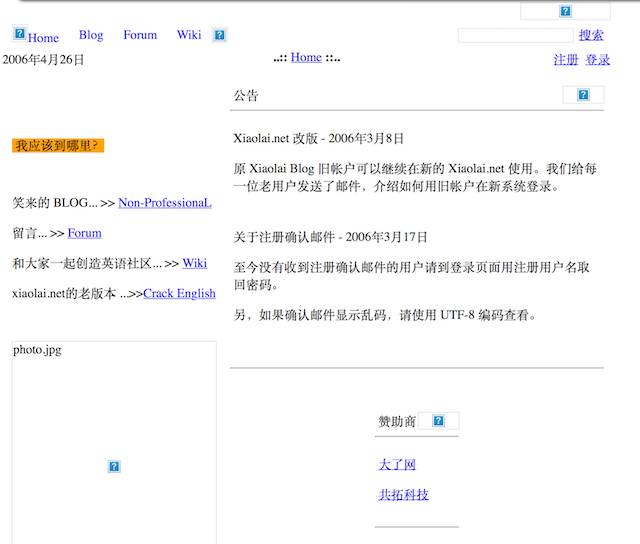The height and width of the screenshot is (544, 640).
Task: Click the centered breadcrumb Home link
Action: 306,58
